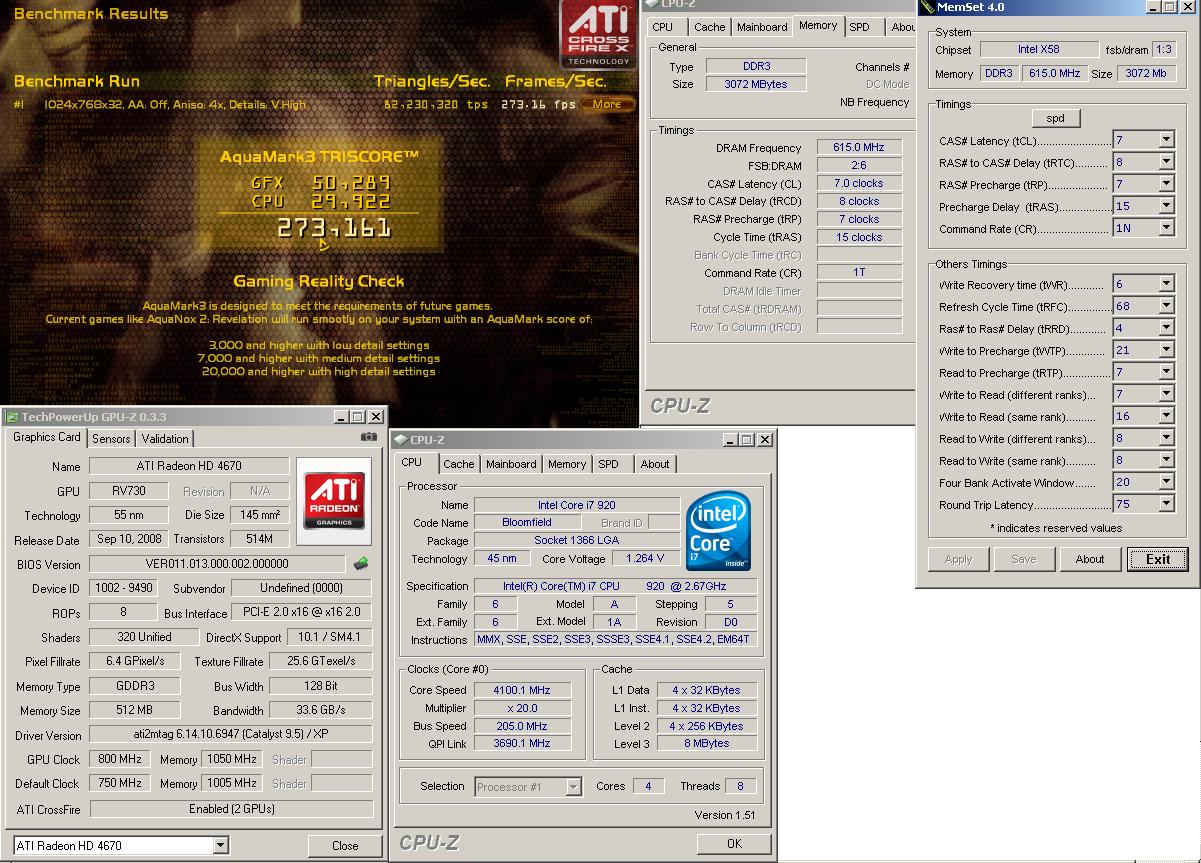Open the CAS# Latency (tCL) dropdown
1201x863 pixels.
point(1166,141)
